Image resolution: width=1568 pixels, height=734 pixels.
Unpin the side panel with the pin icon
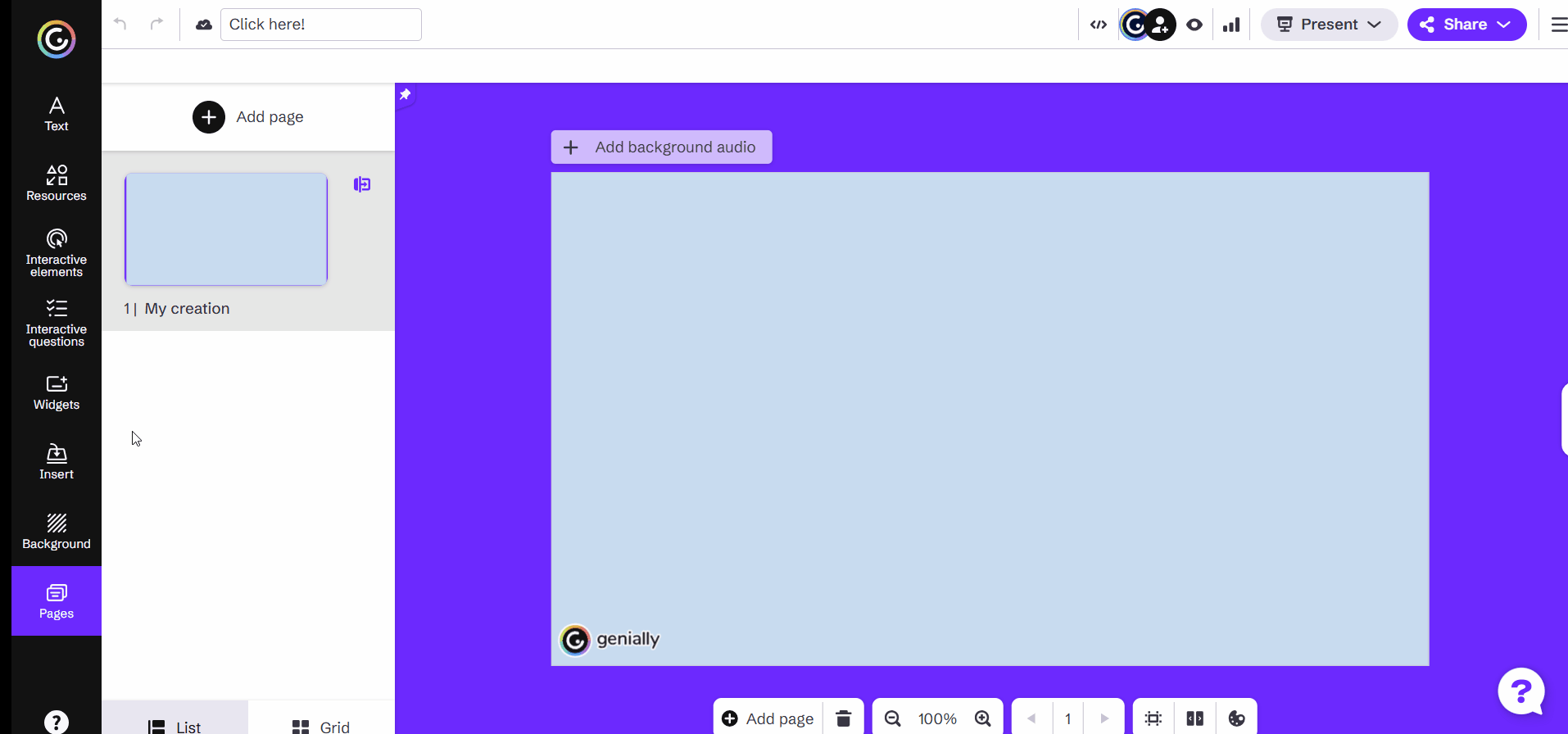click(x=405, y=94)
